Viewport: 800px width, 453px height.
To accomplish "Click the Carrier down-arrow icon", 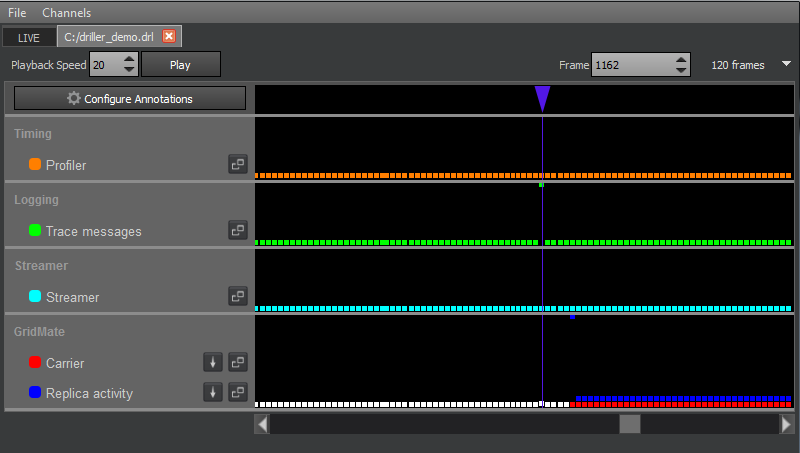I will pos(213,363).
